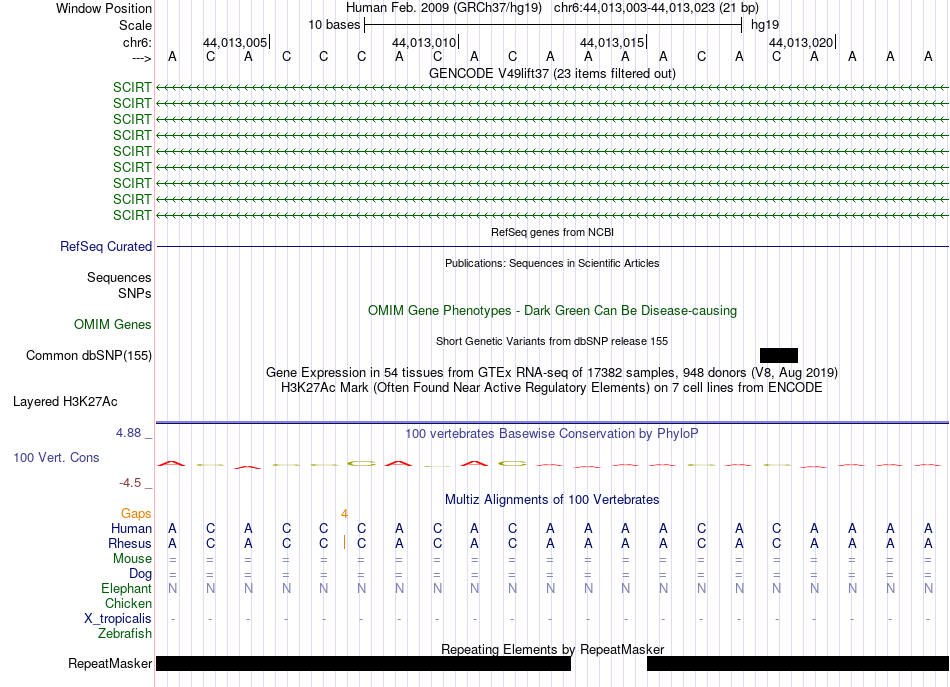Click the hg19 label beside scale bar
The height and width of the screenshot is (687, 950).
click(x=765, y=25)
